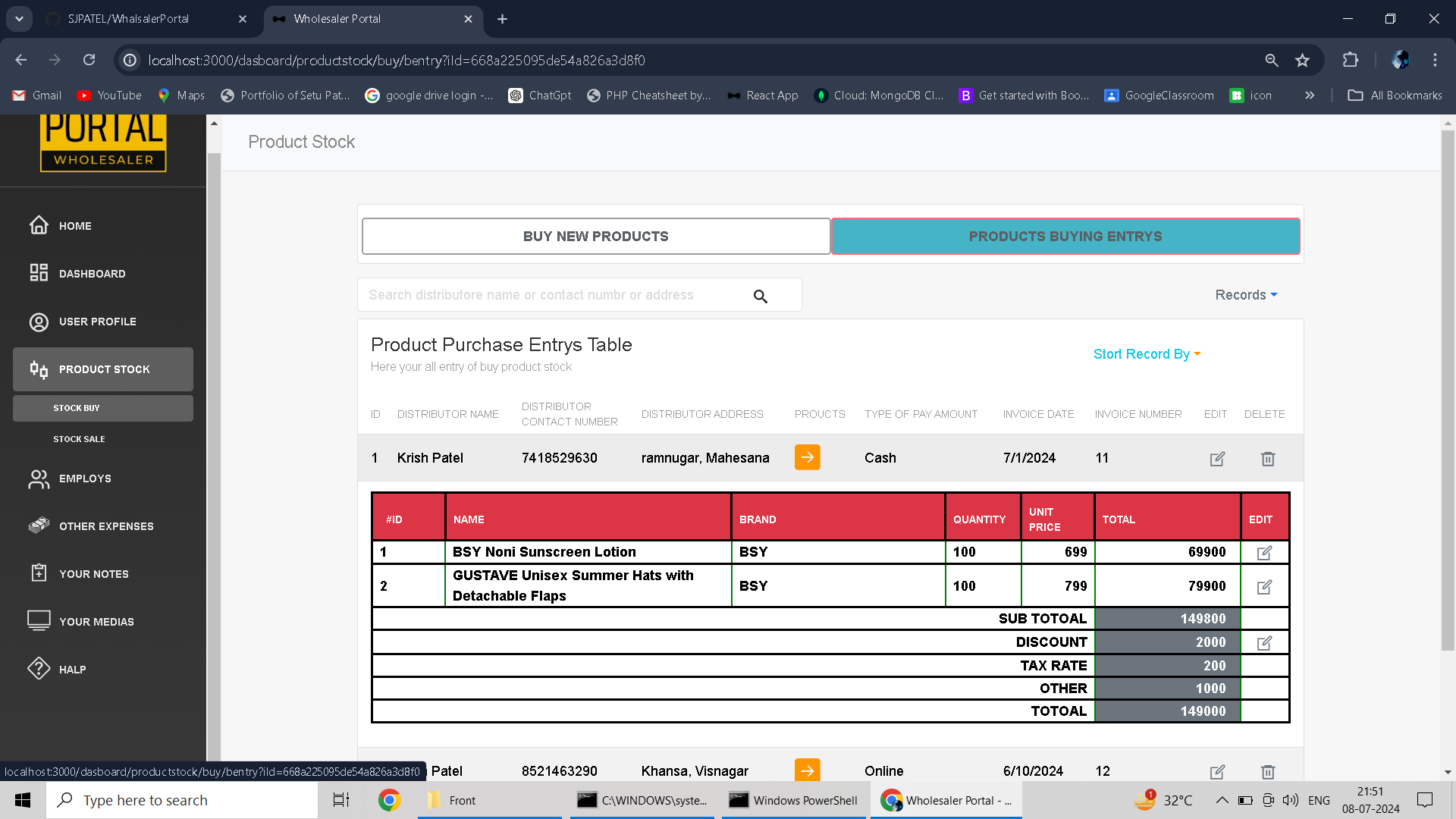This screenshot has height=819, width=1456.
Task: Open the Records dropdown
Action: point(1245,295)
